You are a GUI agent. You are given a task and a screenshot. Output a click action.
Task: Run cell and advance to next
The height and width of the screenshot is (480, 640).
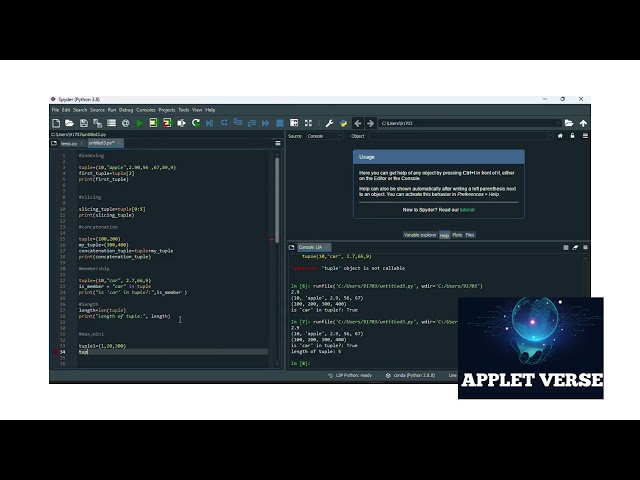167,123
